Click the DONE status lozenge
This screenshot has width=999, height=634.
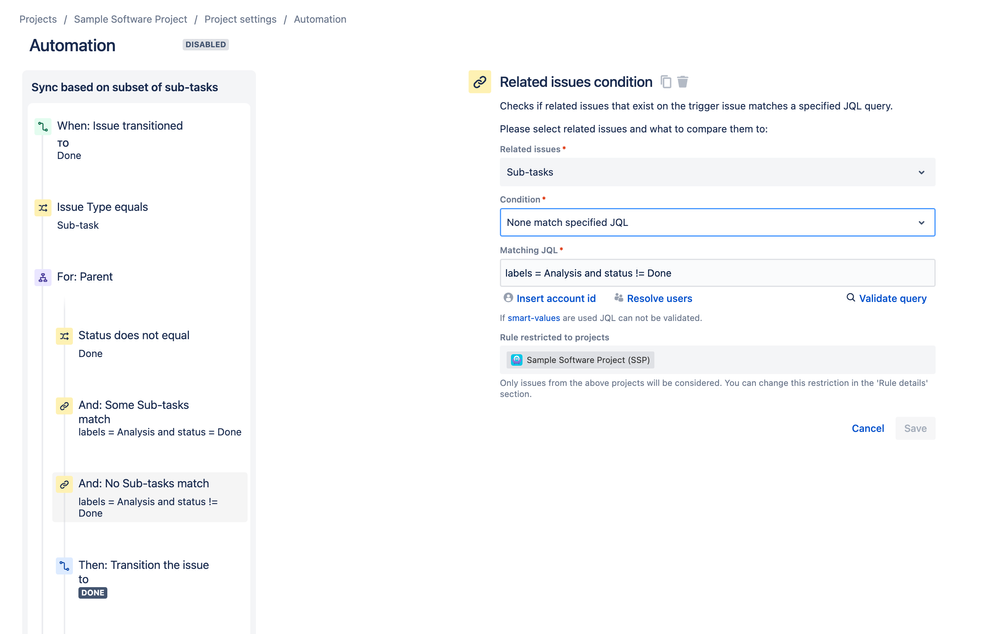point(93,593)
